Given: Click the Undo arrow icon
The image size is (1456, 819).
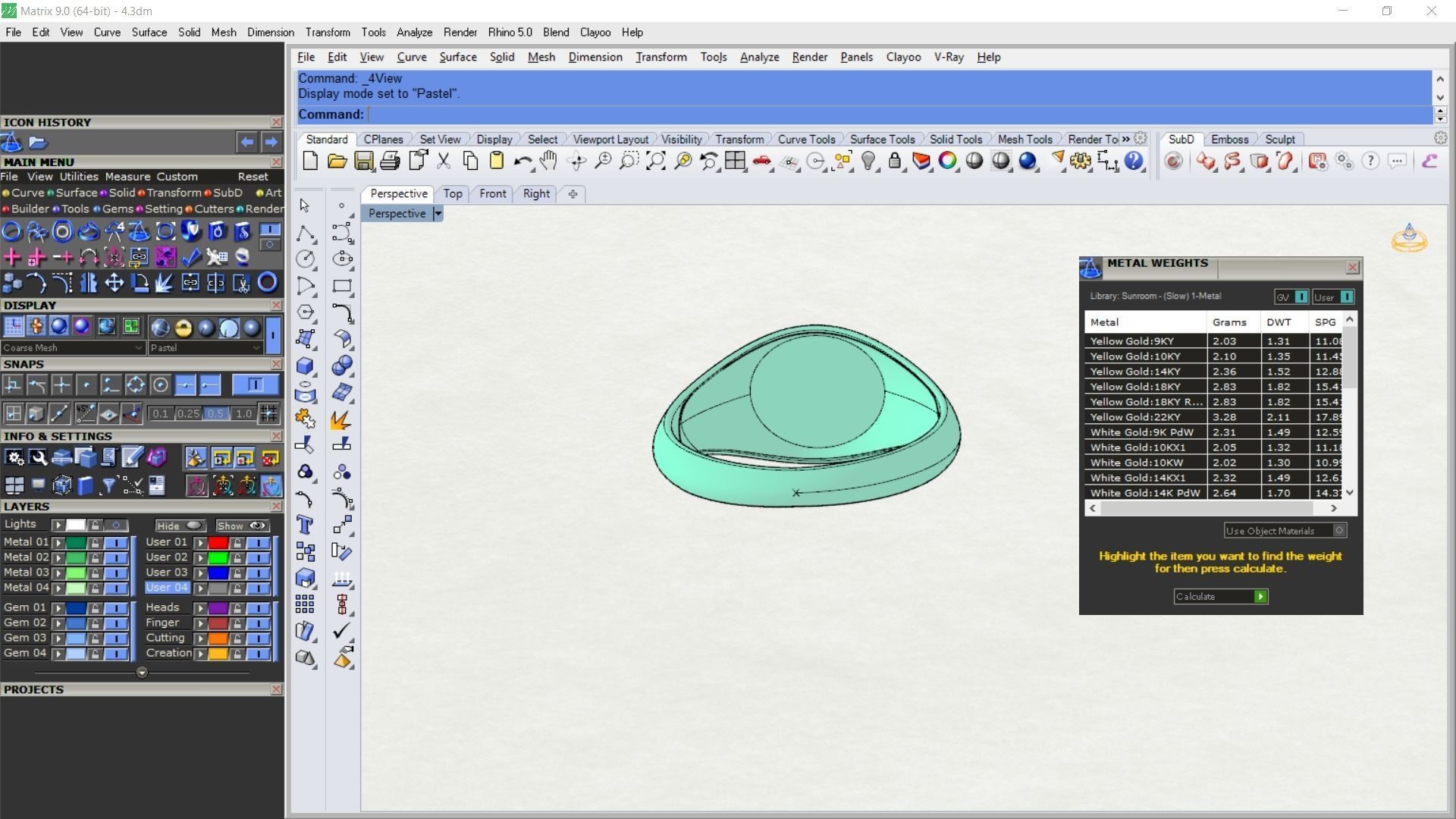Looking at the screenshot, I should (x=522, y=161).
